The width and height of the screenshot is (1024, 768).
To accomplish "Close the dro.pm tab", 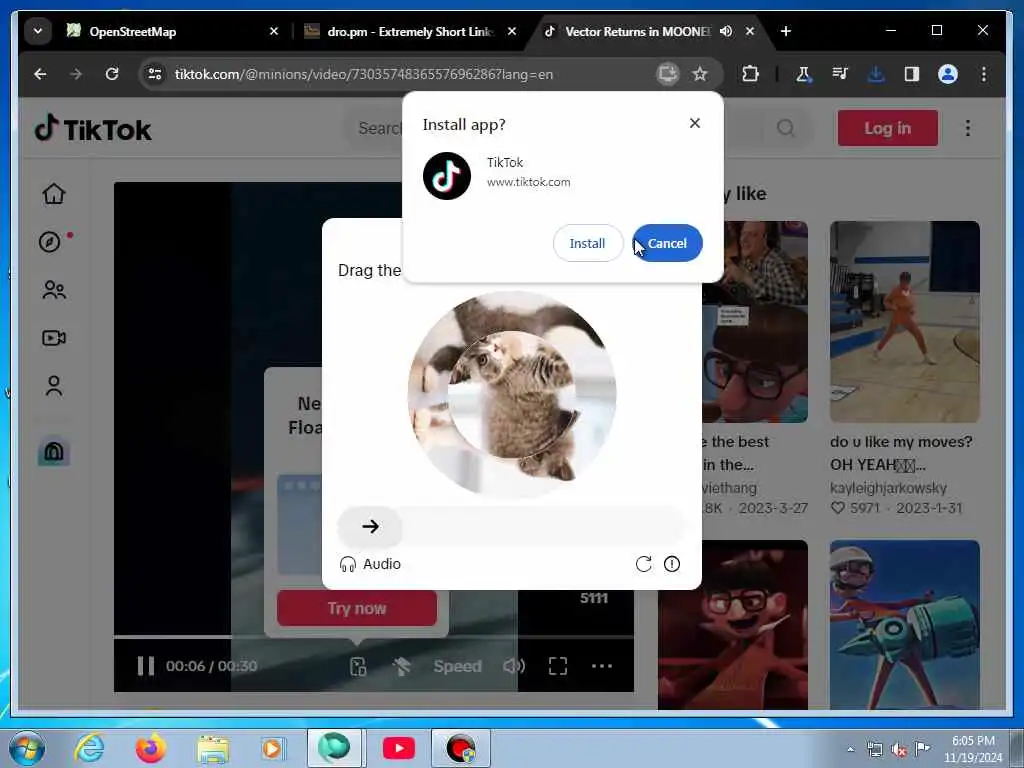I will 512,31.
